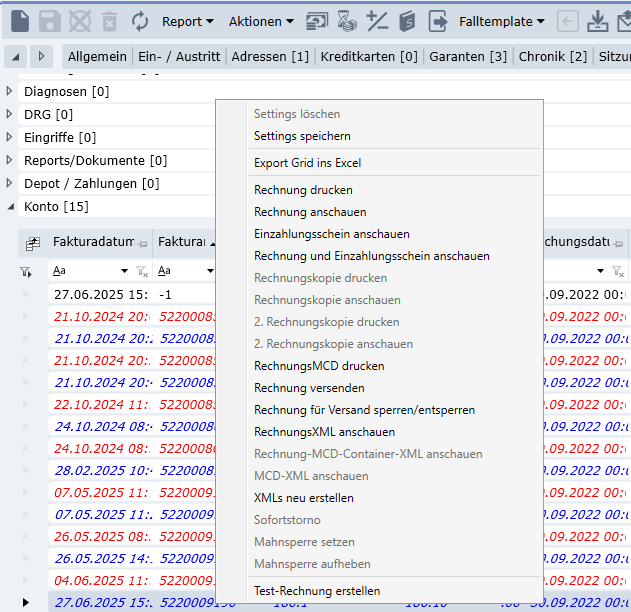The image size is (631, 612).
Task: Switch to the Garanten [3] tab
Action: click(x=468, y=56)
